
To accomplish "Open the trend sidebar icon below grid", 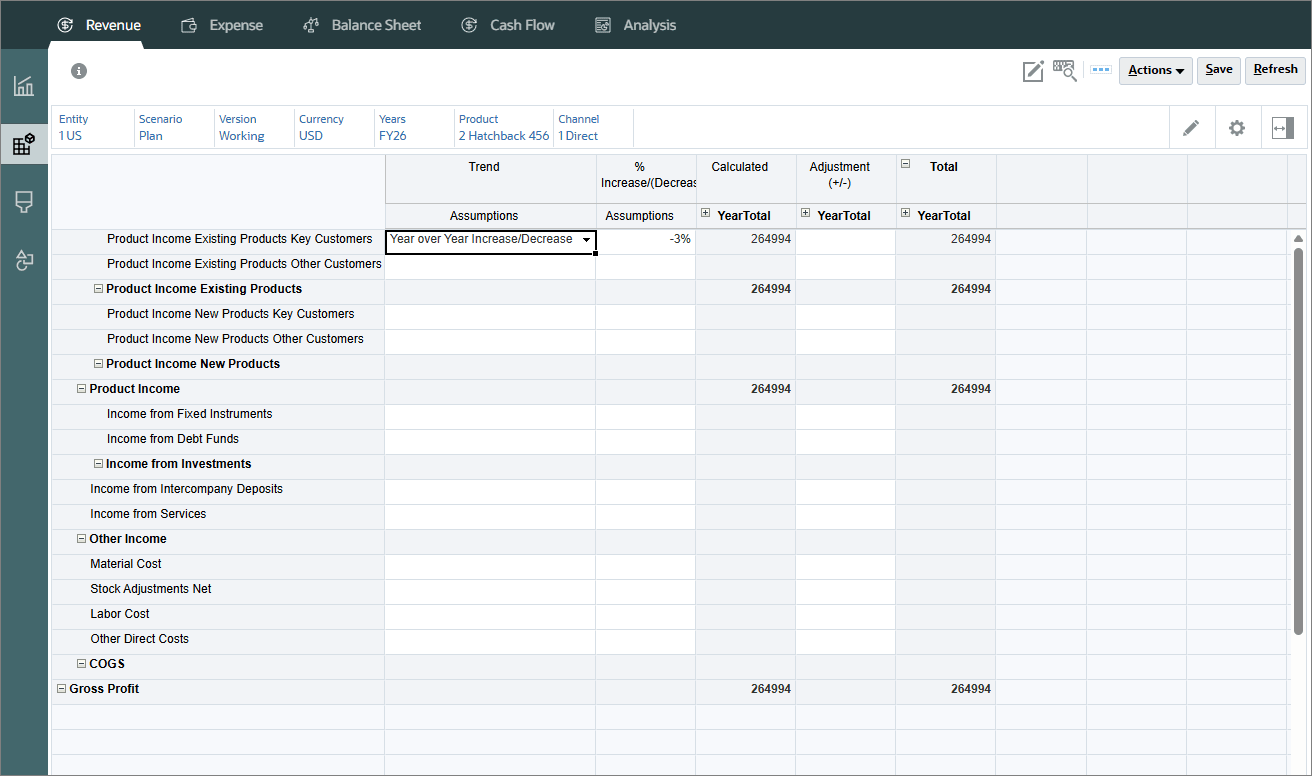I will (24, 203).
